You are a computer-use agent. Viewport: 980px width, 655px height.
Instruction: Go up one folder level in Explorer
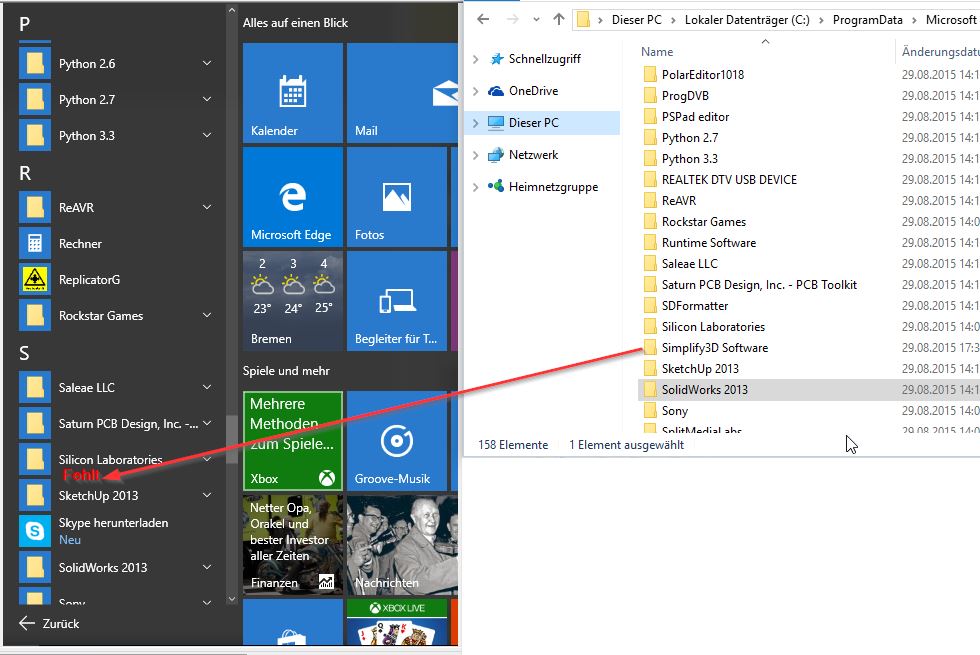click(x=559, y=19)
